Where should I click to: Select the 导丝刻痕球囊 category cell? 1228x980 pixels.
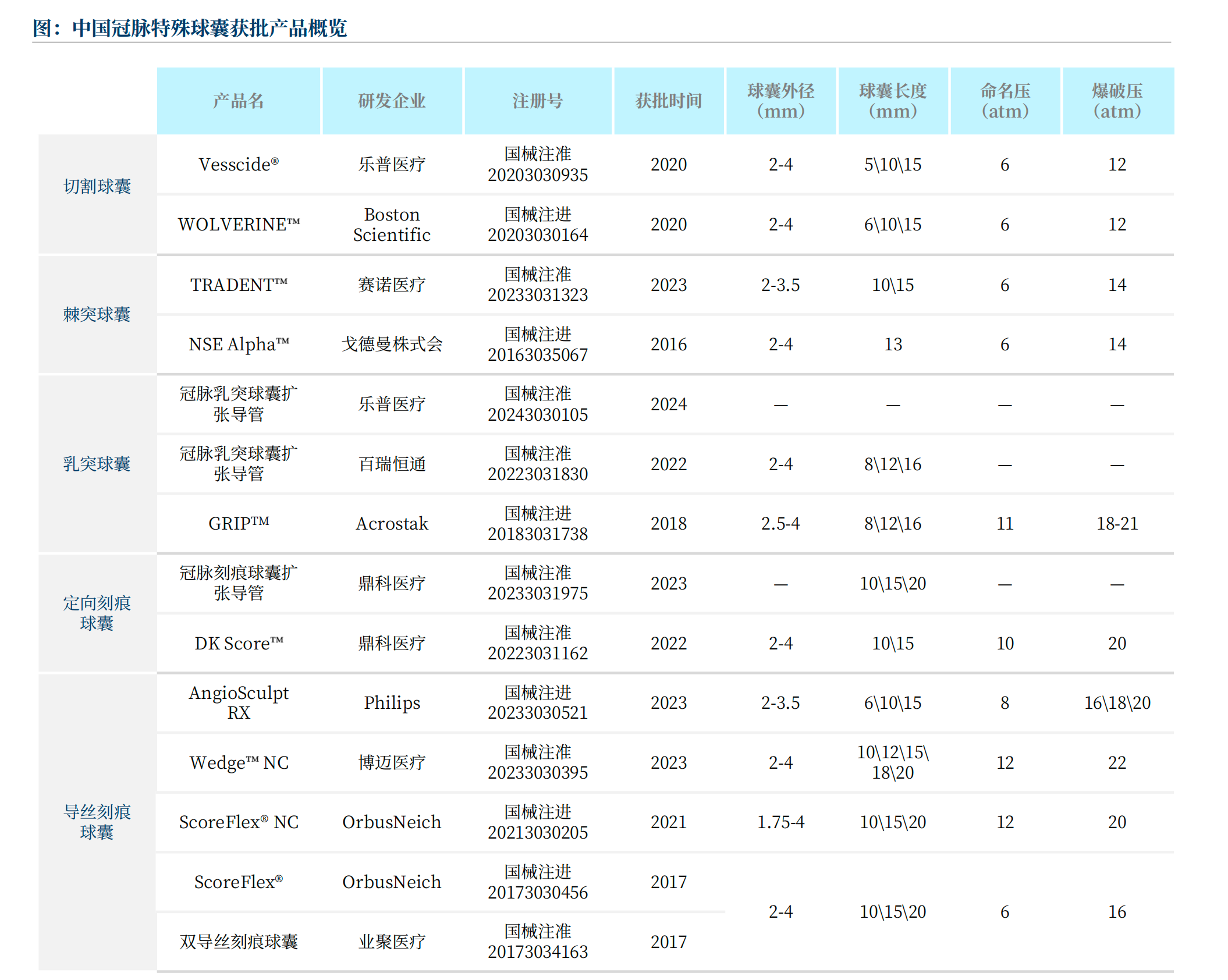coord(97,821)
